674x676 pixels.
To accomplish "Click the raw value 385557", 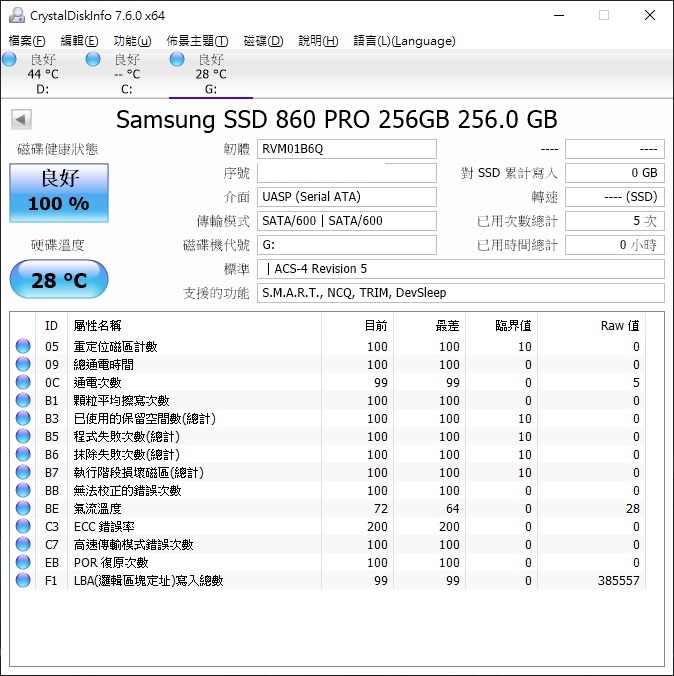I will point(618,581).
